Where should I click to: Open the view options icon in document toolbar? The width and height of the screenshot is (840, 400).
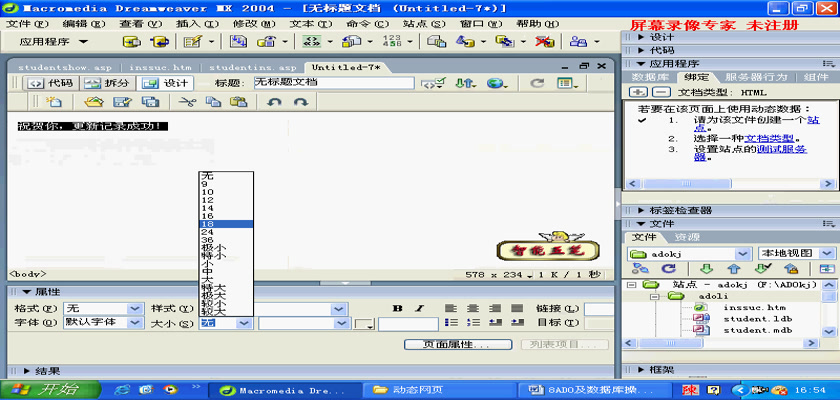click(x=565, y=83)
